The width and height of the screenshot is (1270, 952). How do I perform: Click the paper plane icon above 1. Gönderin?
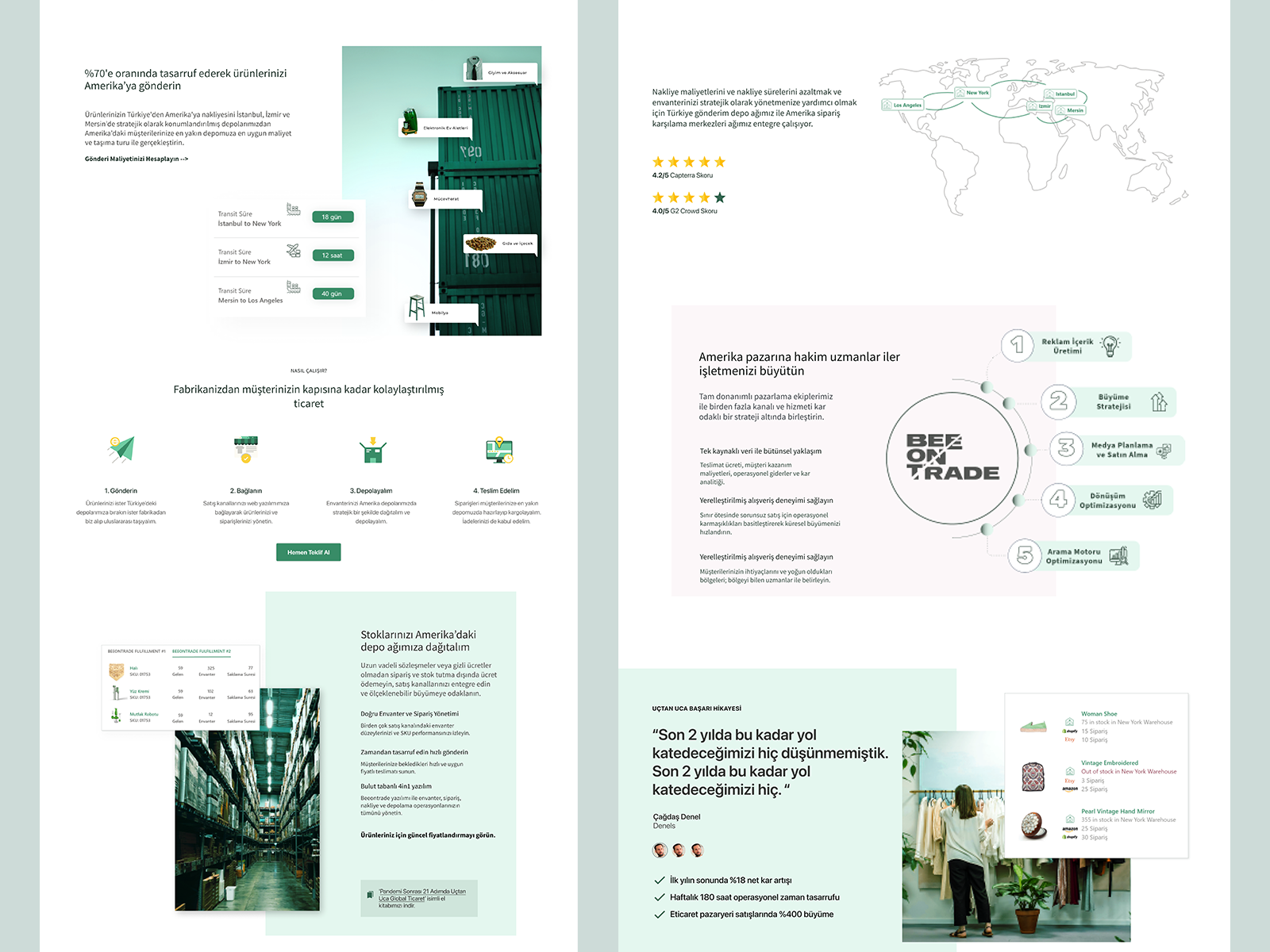coord(121,449)
